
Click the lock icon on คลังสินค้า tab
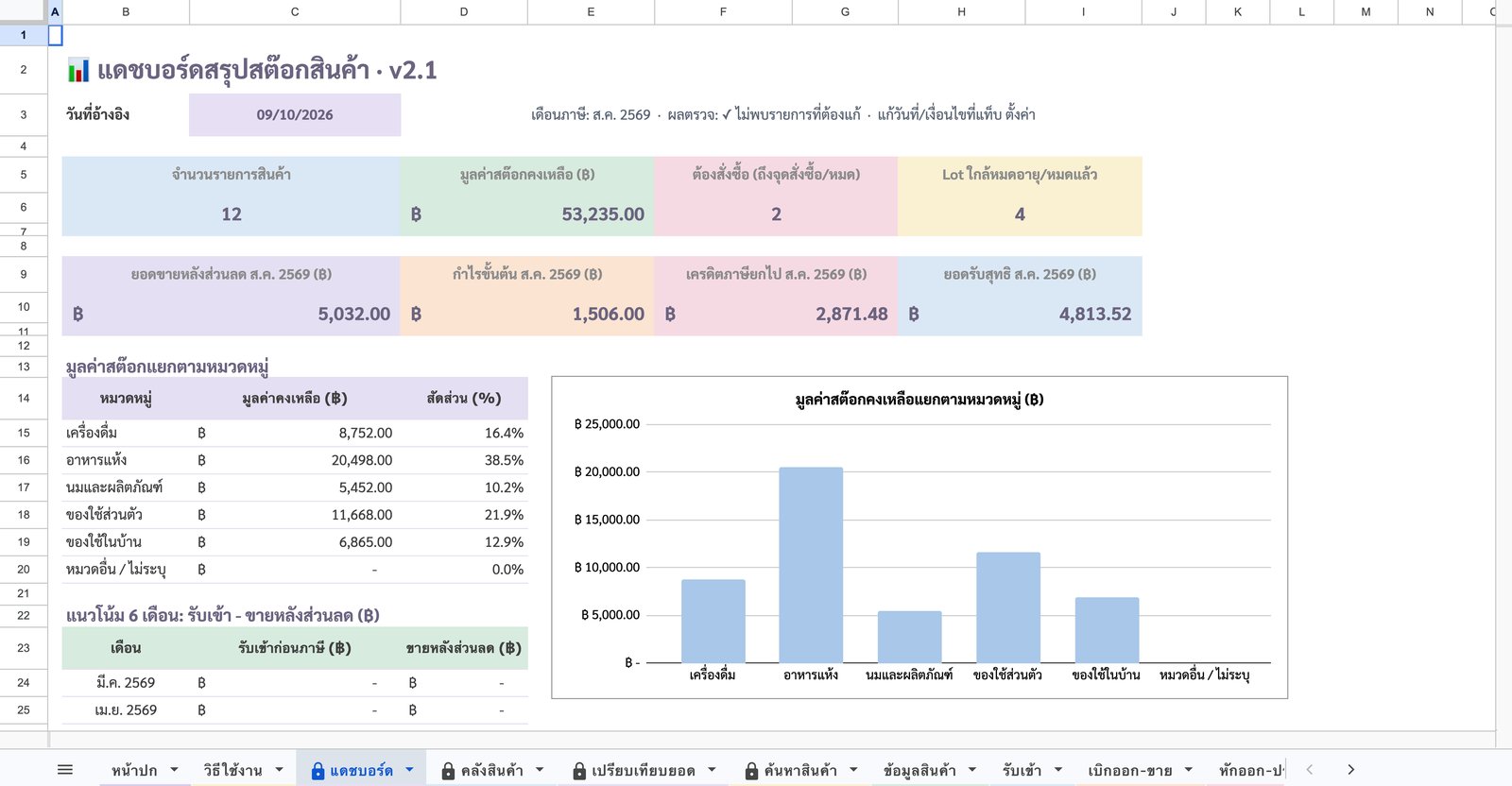click(449, 771)
